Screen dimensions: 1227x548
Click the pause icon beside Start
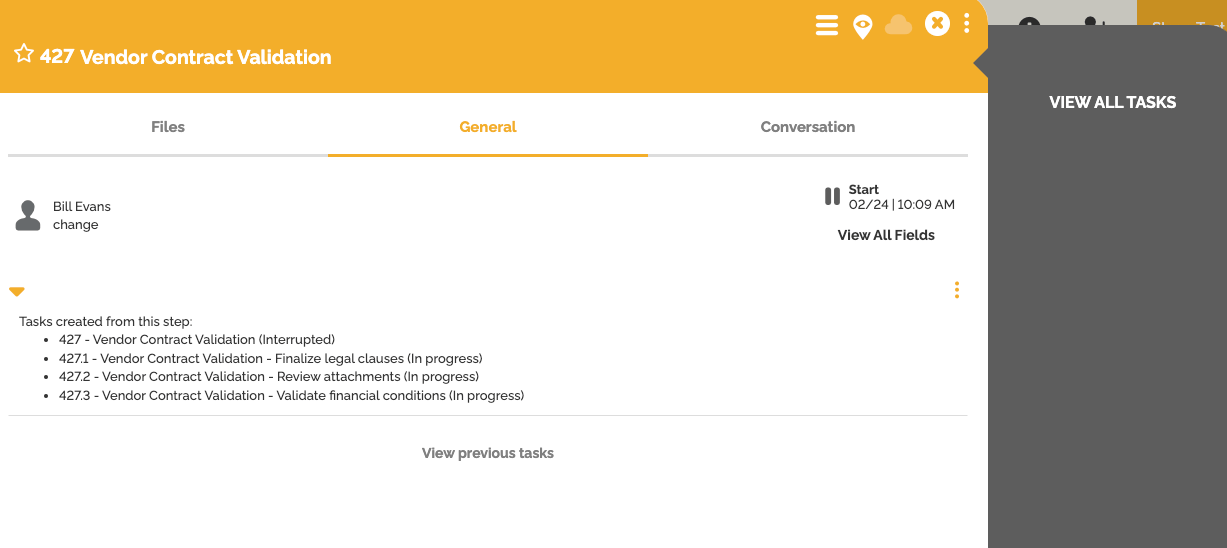832,196
